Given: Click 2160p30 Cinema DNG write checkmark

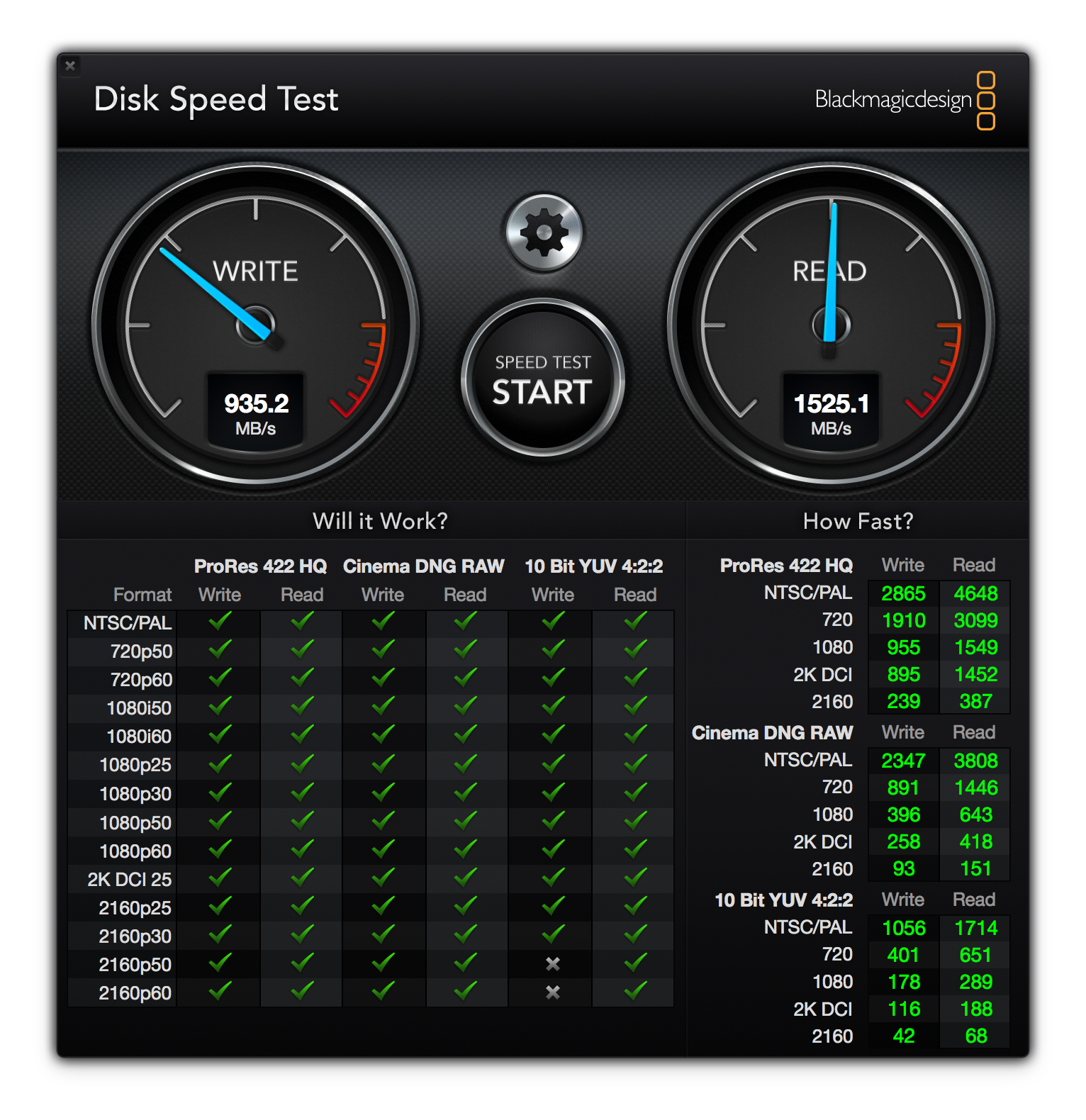Looking at the screenshot, I should click(383, 934).
